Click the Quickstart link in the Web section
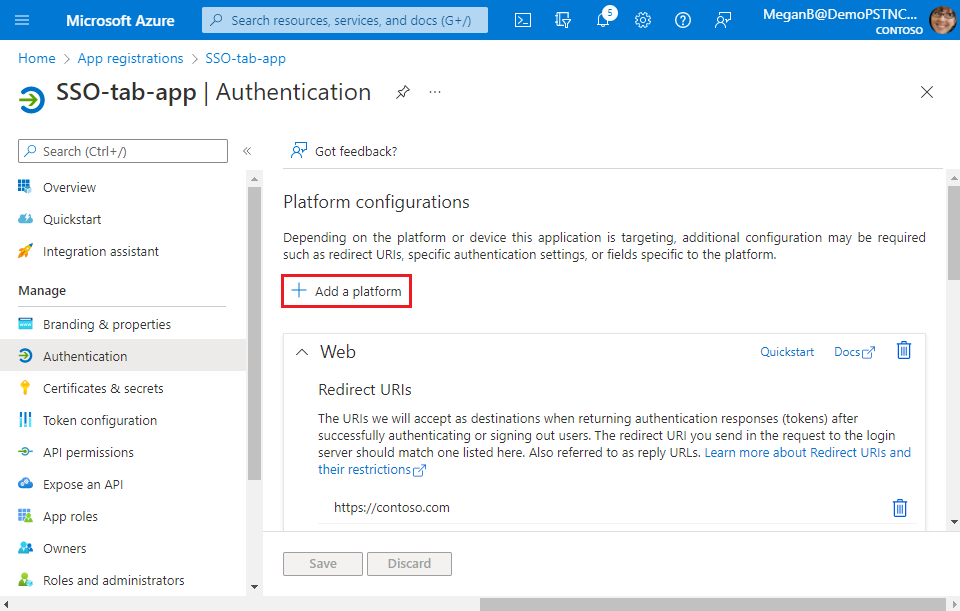 coord(787,351)
